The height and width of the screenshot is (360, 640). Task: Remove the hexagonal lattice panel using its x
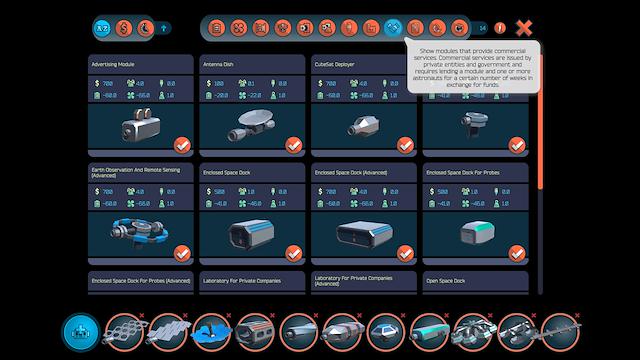[x=142, y=315]
